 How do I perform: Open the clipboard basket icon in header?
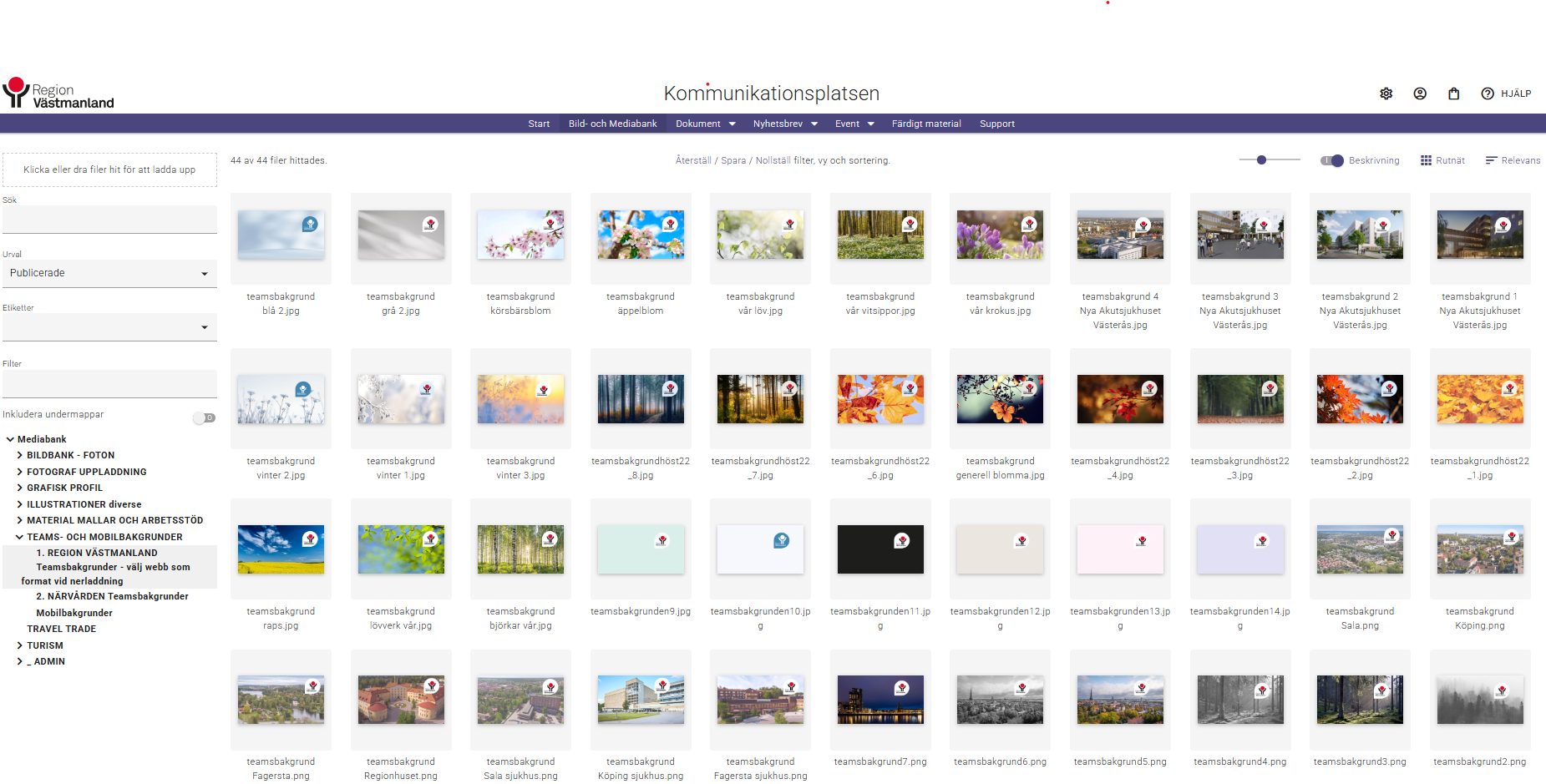1453,94
